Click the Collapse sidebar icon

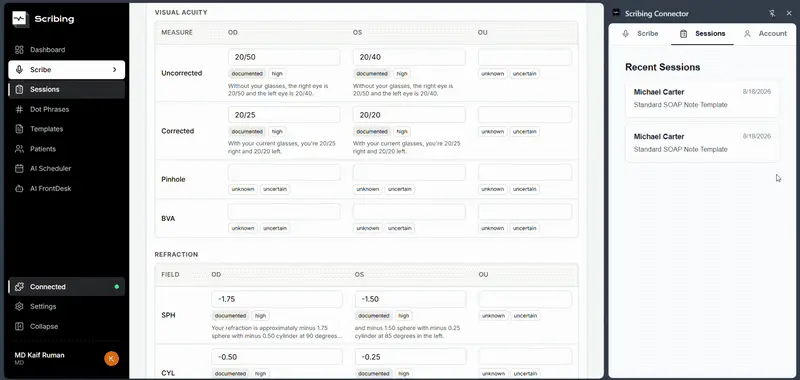[19, 326]
